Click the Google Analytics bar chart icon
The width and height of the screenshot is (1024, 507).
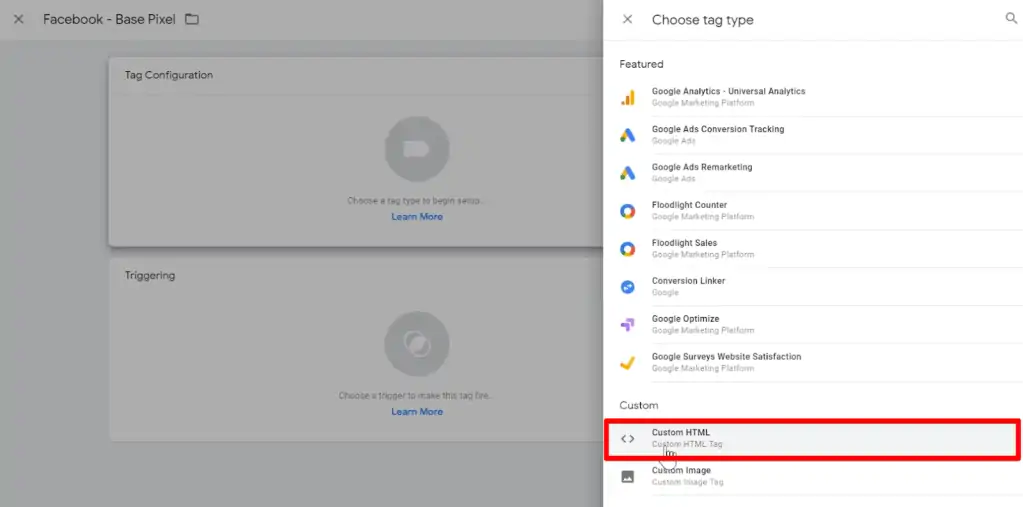[x=628, y=97]
